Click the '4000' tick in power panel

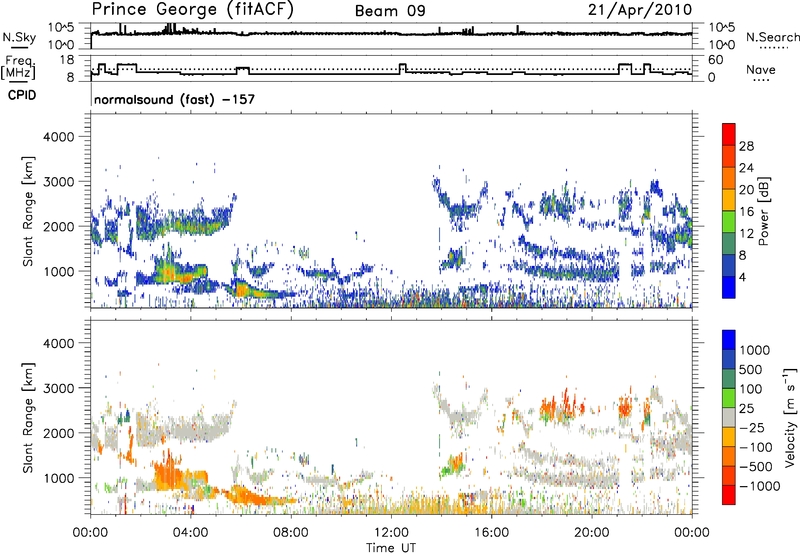click(59, 137)
